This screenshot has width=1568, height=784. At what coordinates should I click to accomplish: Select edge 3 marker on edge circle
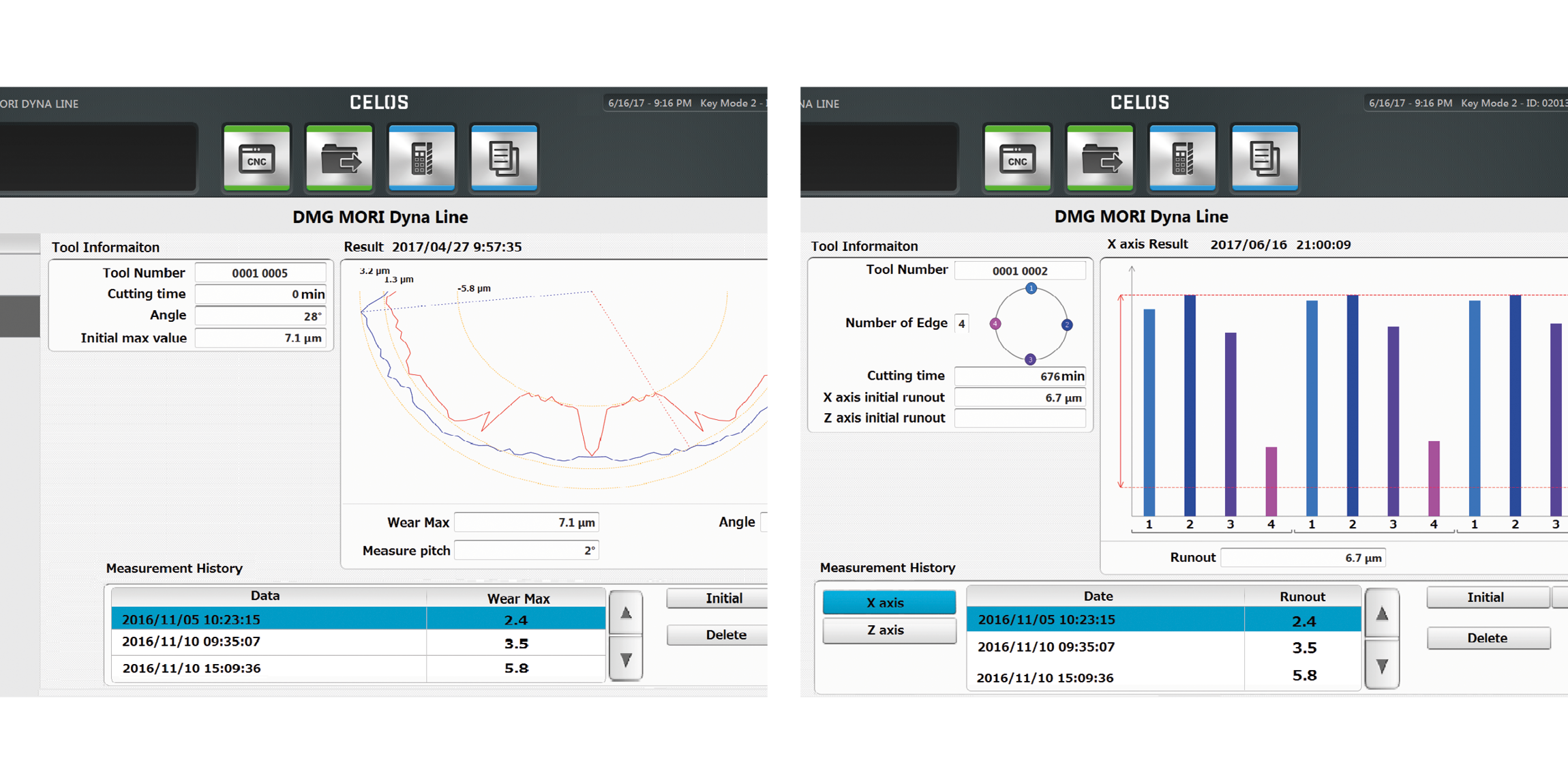click(x=1030, y=359)
